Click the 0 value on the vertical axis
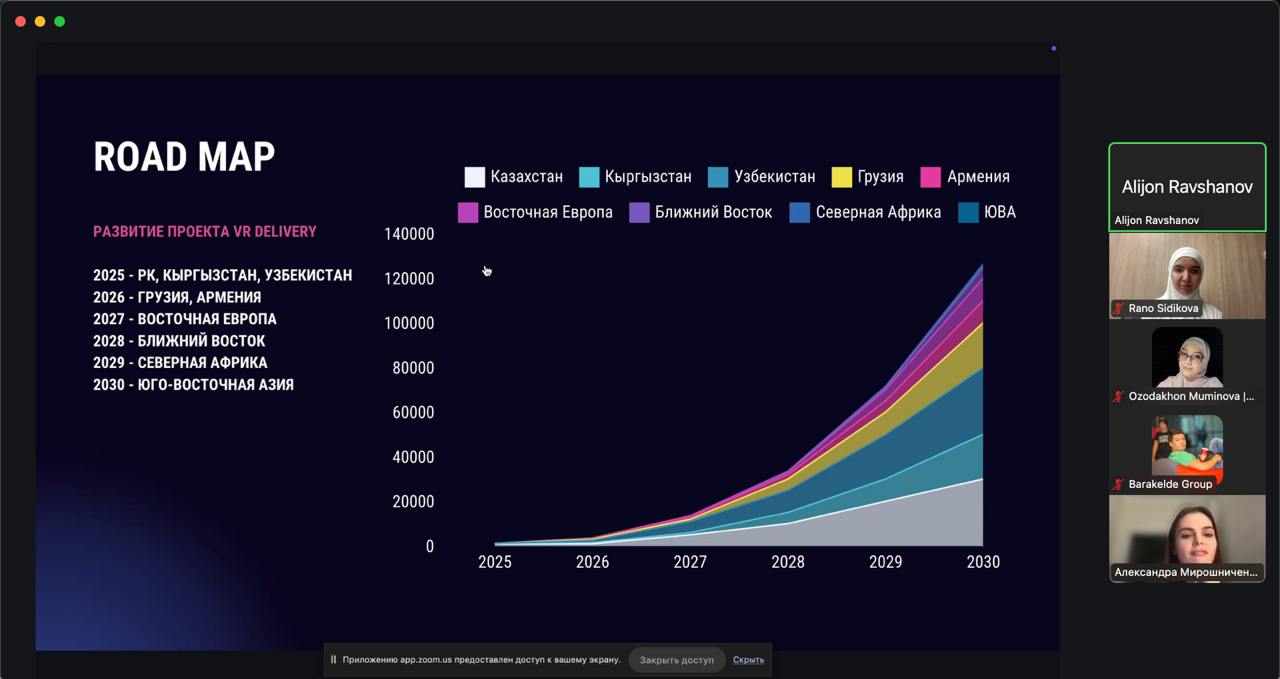The height and width of the screenshot is (679, 1280). [430, 546]
